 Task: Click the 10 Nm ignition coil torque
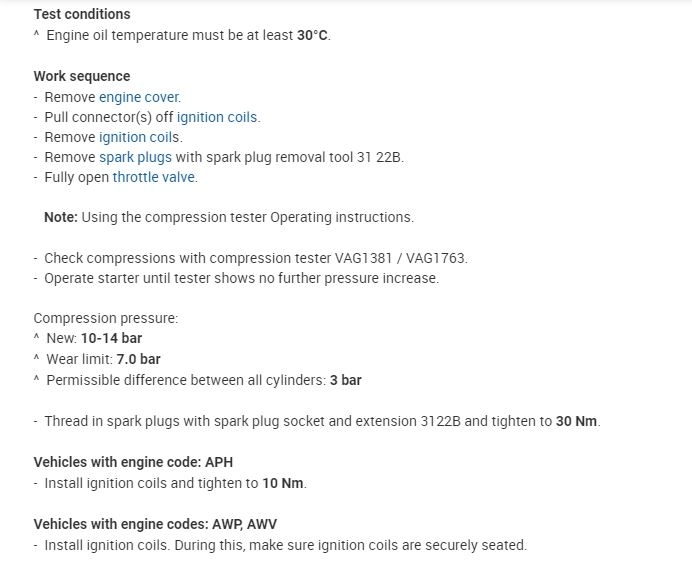[283, 483]
